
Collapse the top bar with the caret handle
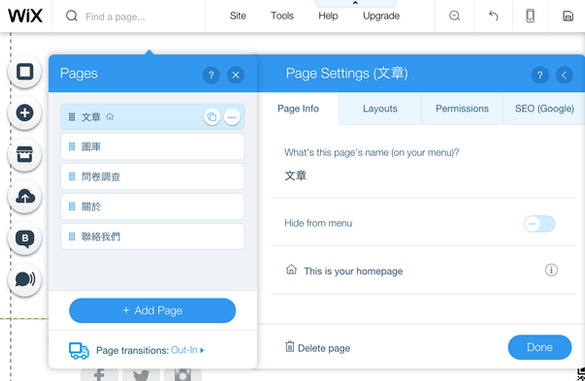[355, 3]
